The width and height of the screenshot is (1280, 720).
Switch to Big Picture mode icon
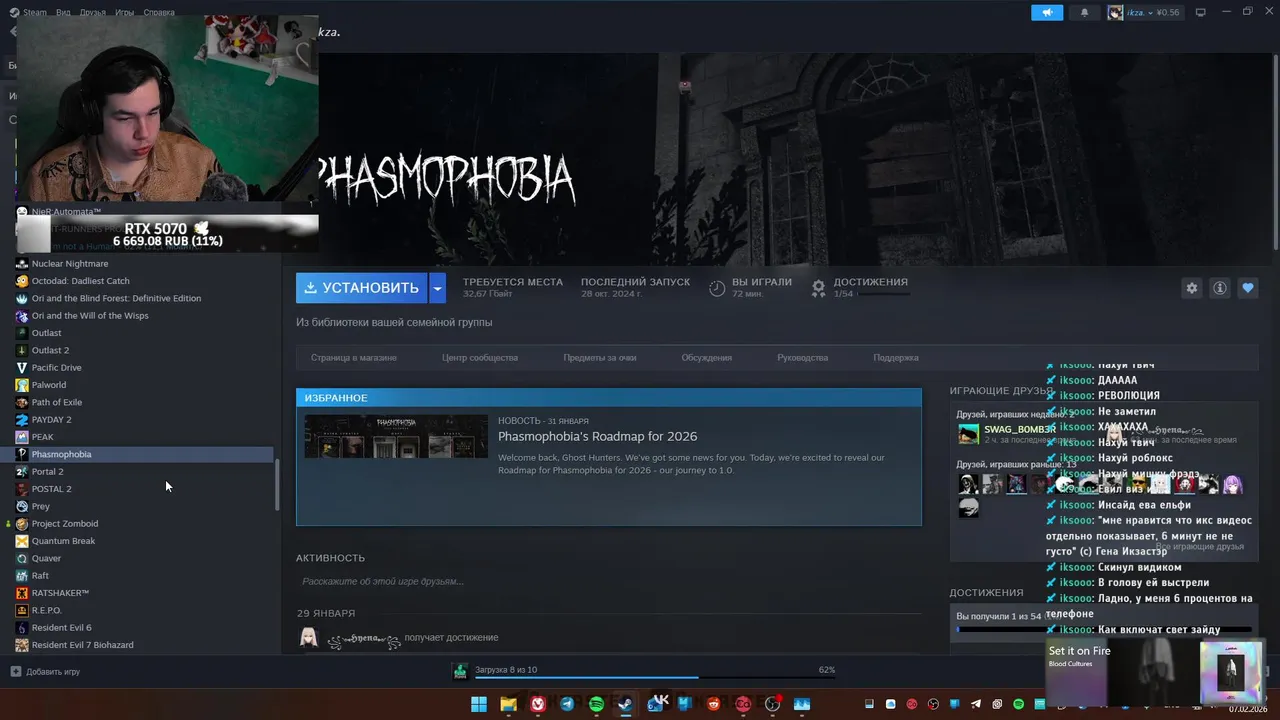tap(1201, 13)
